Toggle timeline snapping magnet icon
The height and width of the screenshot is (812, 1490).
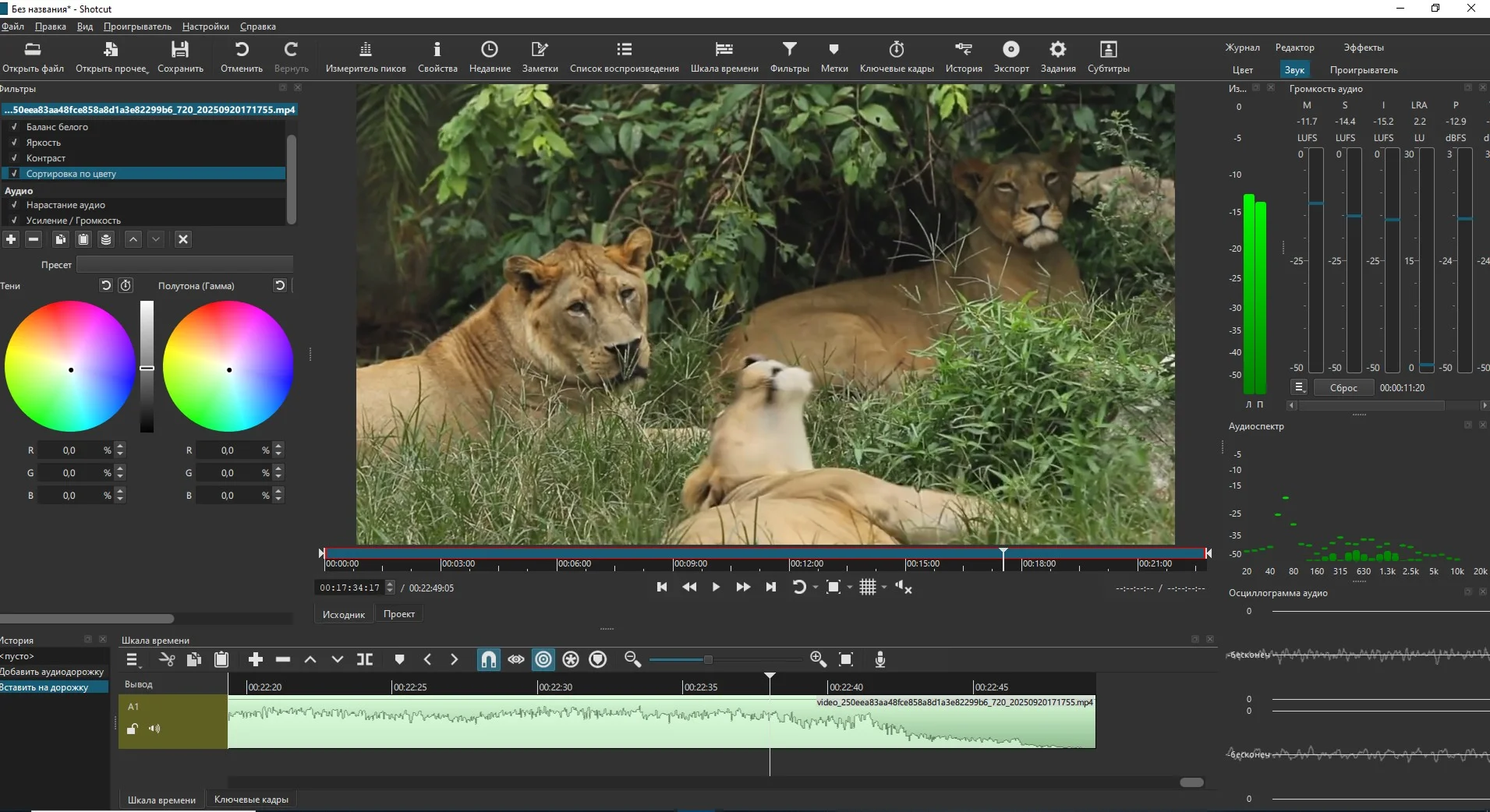pos(488,660)
